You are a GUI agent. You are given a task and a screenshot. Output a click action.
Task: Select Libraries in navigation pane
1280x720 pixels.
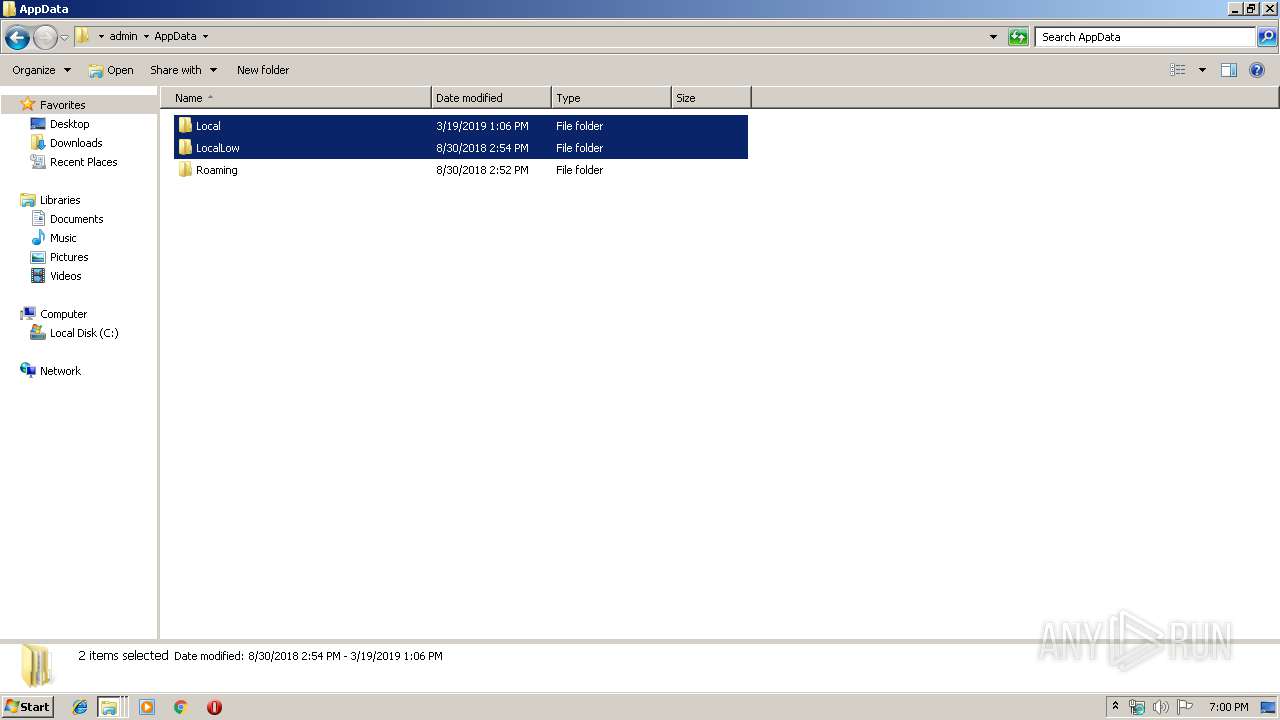(x=60, y=200)
